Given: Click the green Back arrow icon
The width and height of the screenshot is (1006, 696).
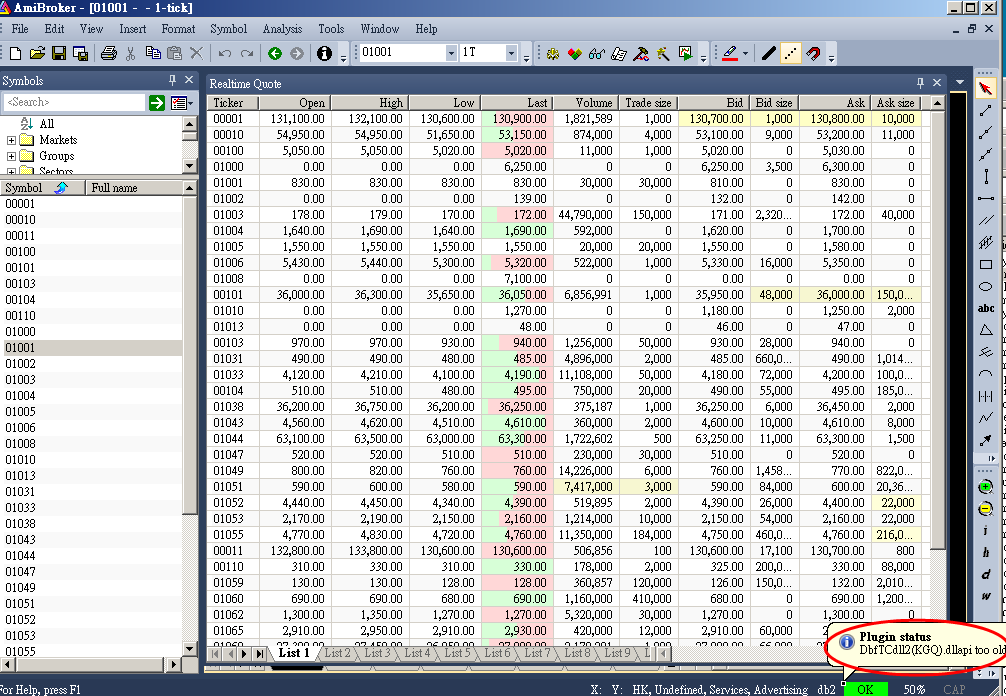Looking at the screenshot, I should pos(275,53).
